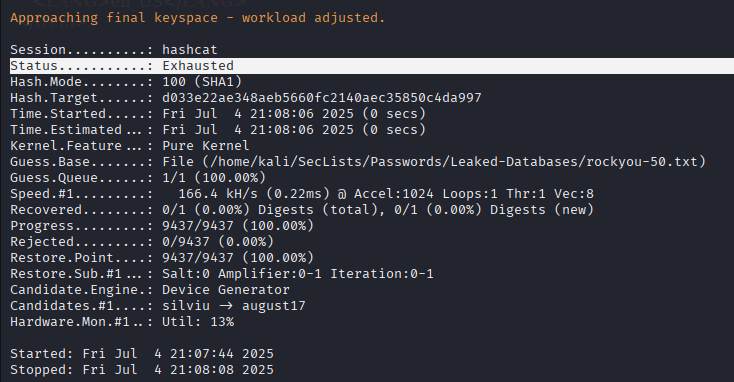Viewport: 734px width, 382px height.
Task: Click the Time.Estimated timestamp line
Action: click(218, 130)
